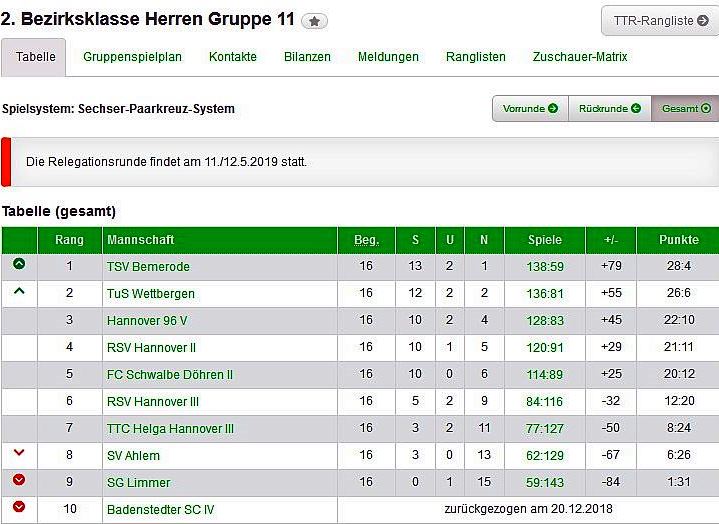Select the Vorrunde view toggle
Screen dimensions: 719x524
point(530,109)
